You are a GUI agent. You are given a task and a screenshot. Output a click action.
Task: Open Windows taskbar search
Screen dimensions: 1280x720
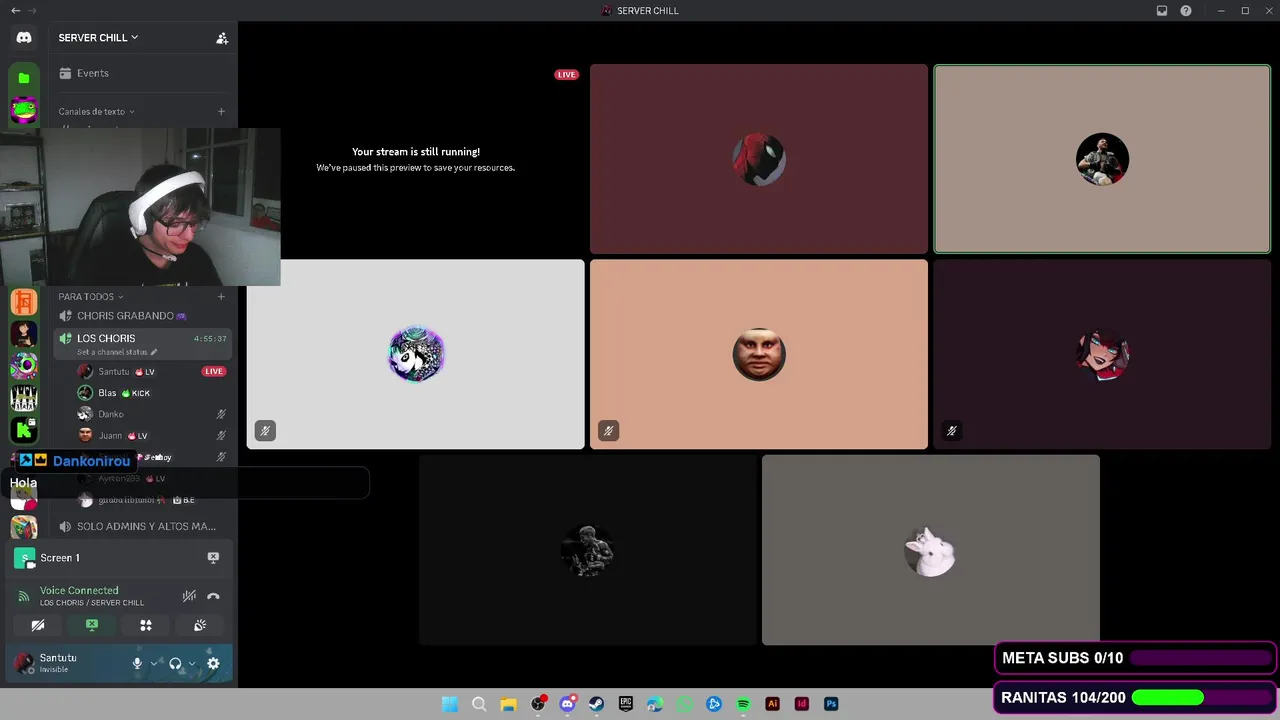(x=479, y=704)
